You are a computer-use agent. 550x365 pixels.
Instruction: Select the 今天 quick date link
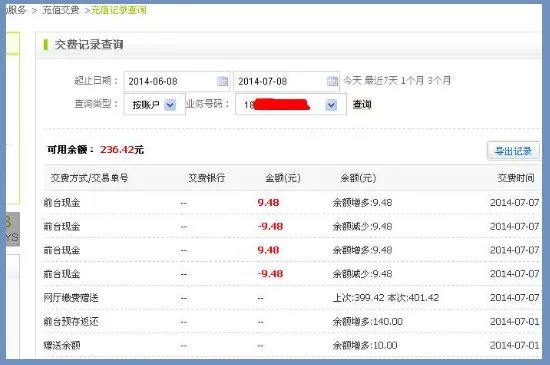click(352, 81)
